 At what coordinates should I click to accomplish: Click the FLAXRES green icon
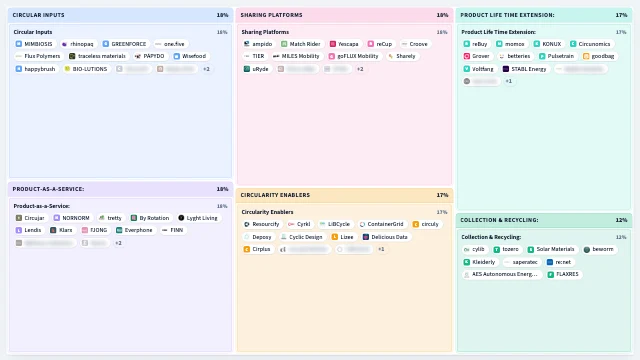[x=551, y=274]
